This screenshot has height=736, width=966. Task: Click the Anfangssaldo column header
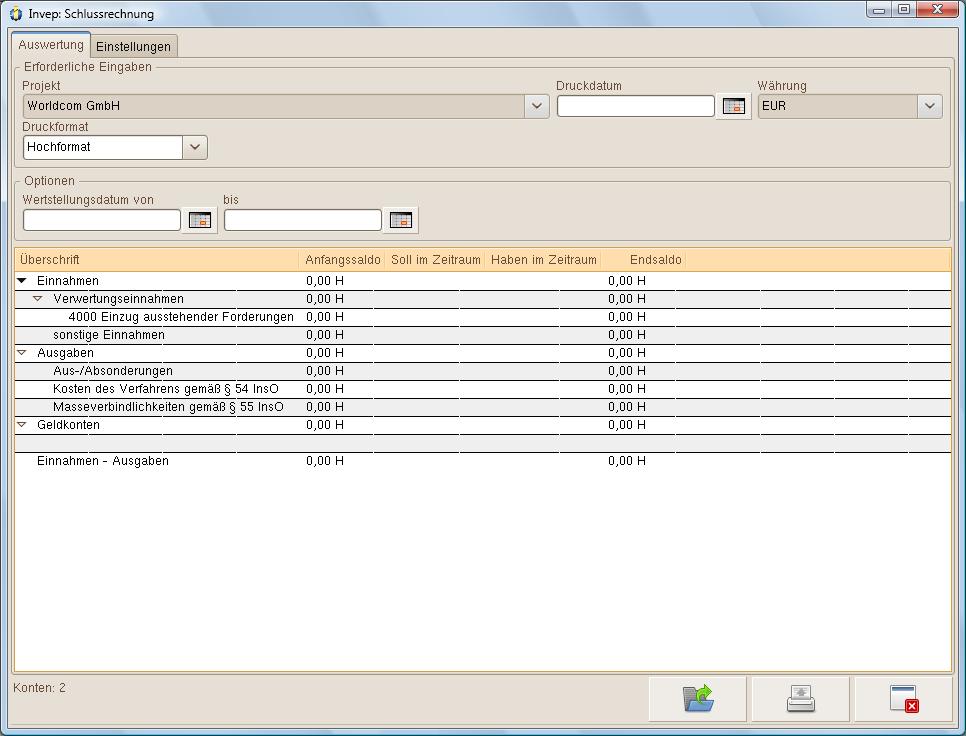coord(343,260)
